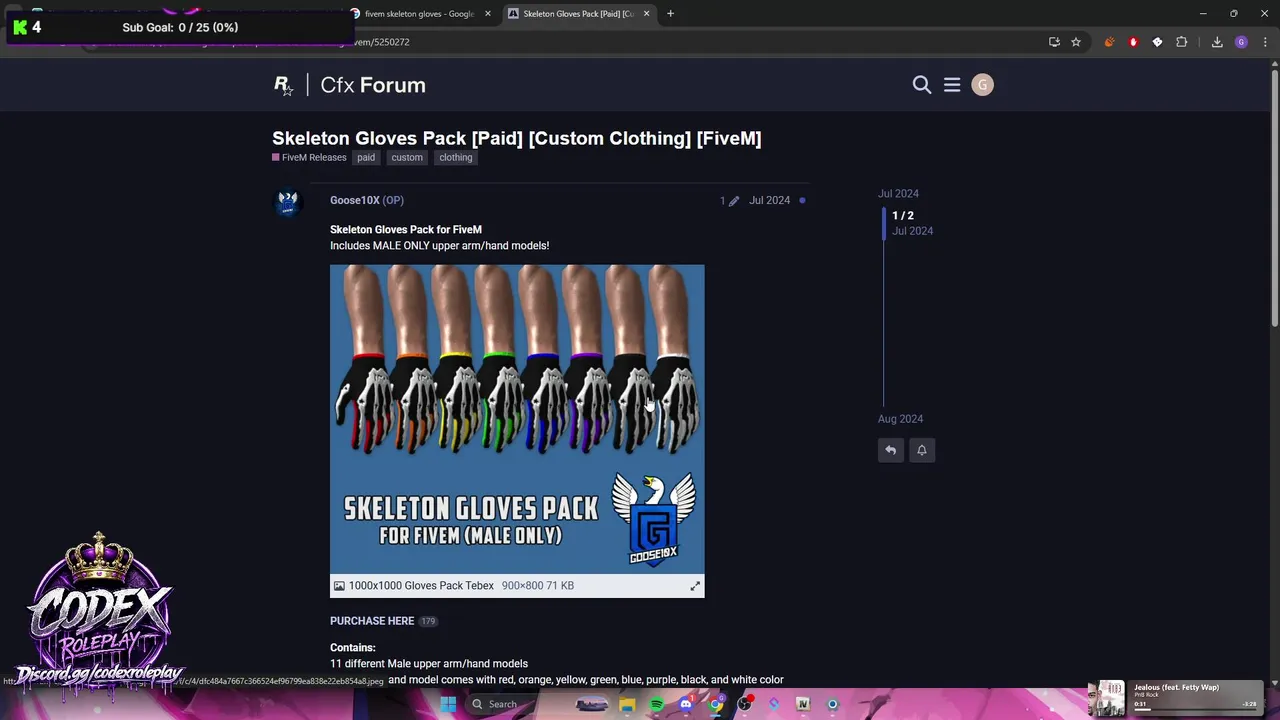Open the browser downloads icon
The height and width of the screenshot is (720, 1280).
1217,42
